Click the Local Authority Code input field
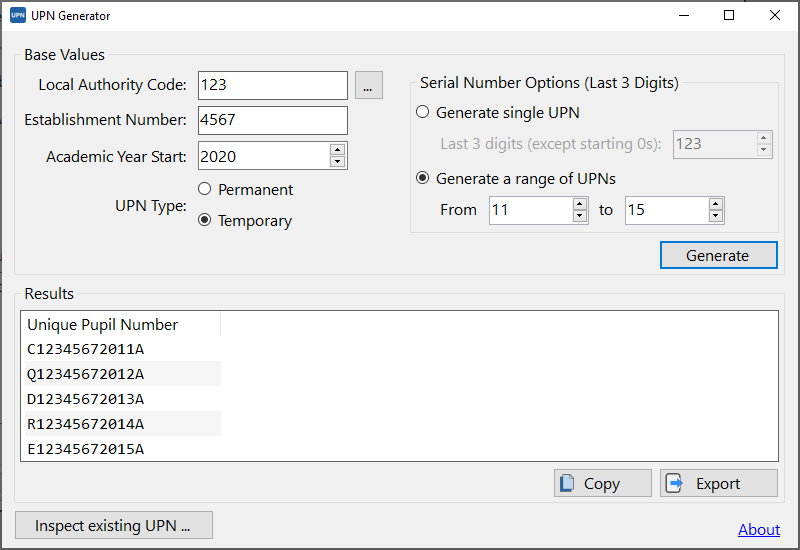This screenshot has height=550, width=800. [x=272, y=85]
